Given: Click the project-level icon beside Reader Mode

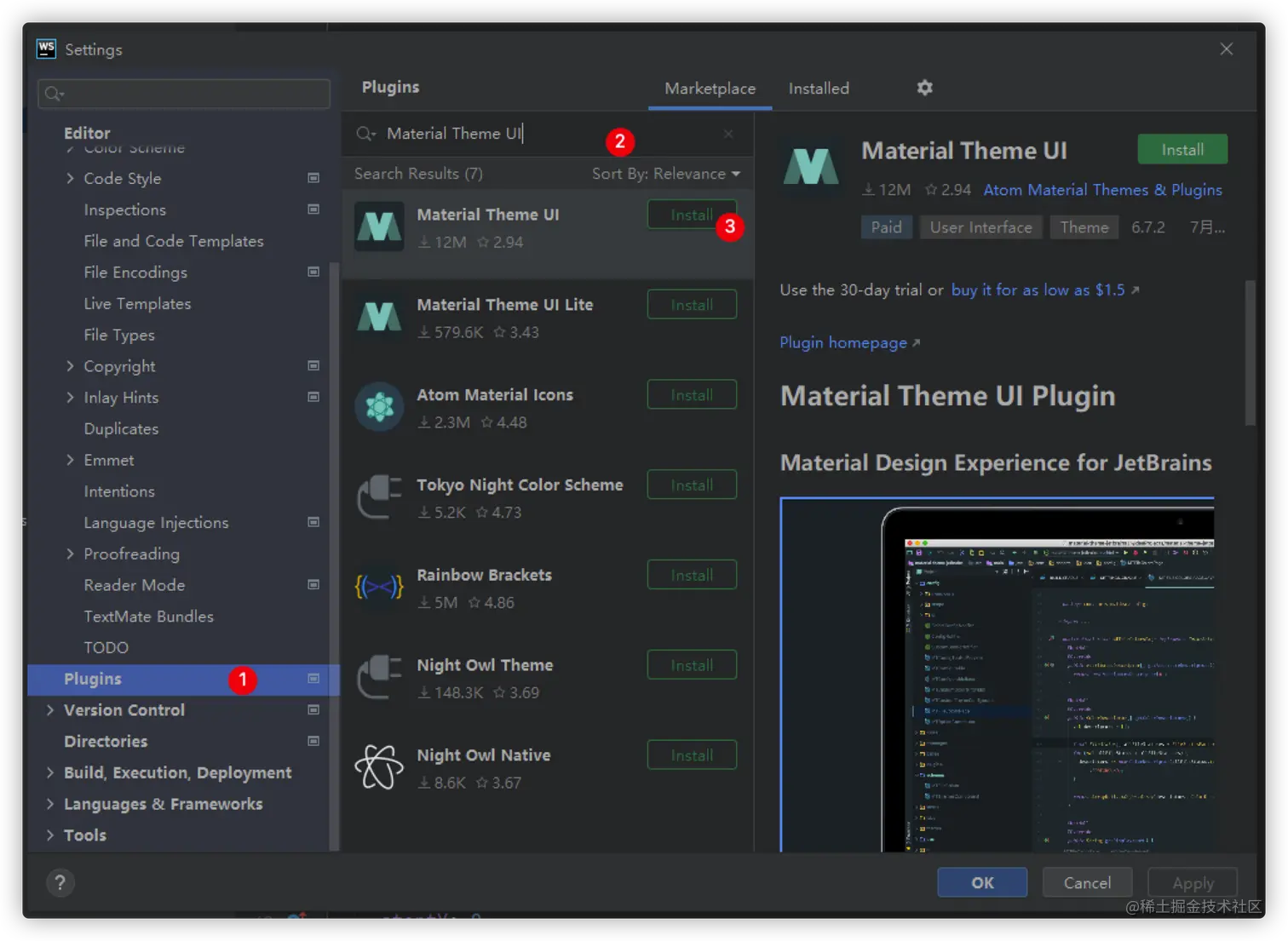Looking at the screenshot, I should tap(313, 584).
